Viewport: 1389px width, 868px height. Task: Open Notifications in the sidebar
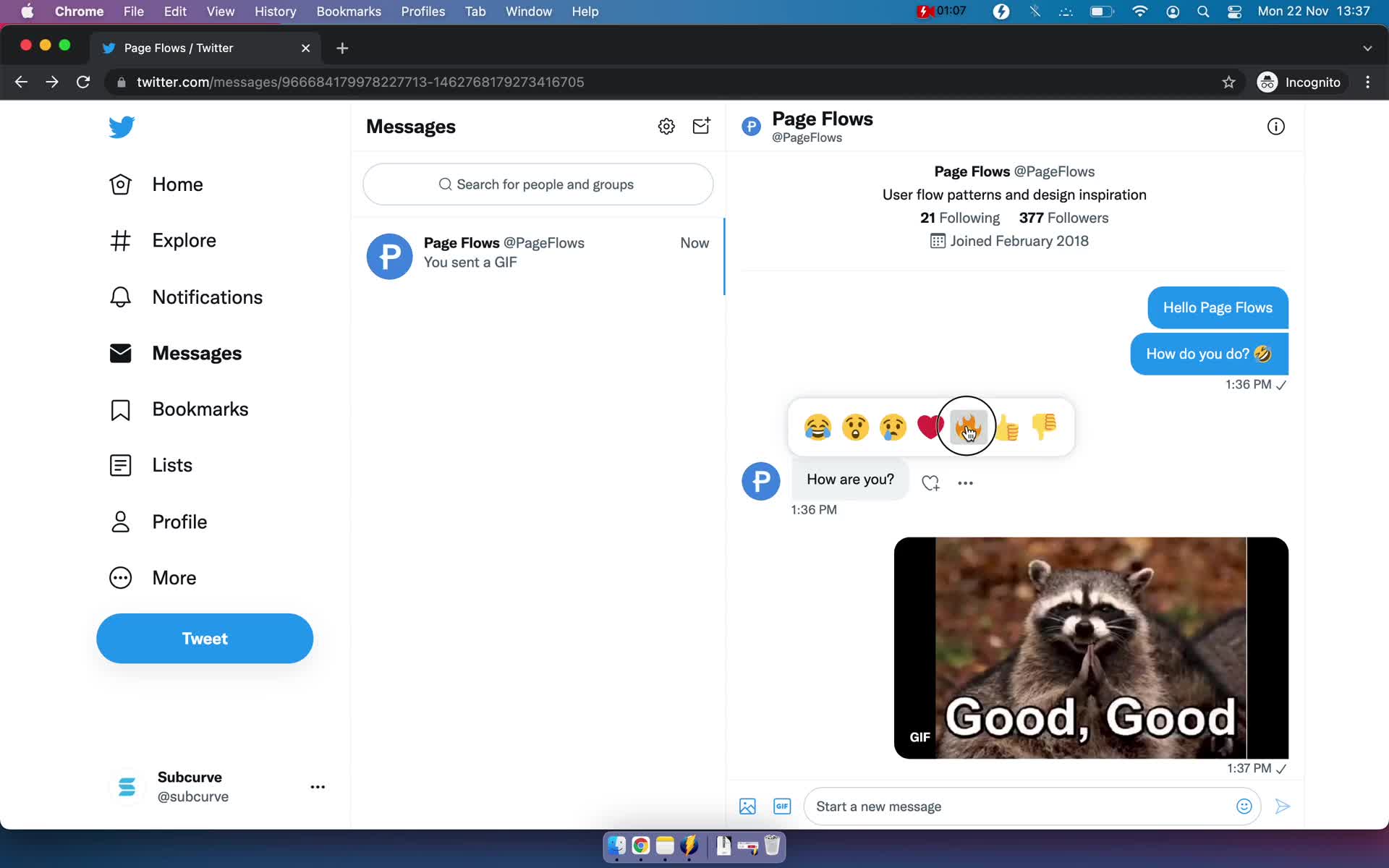point(186,297)
